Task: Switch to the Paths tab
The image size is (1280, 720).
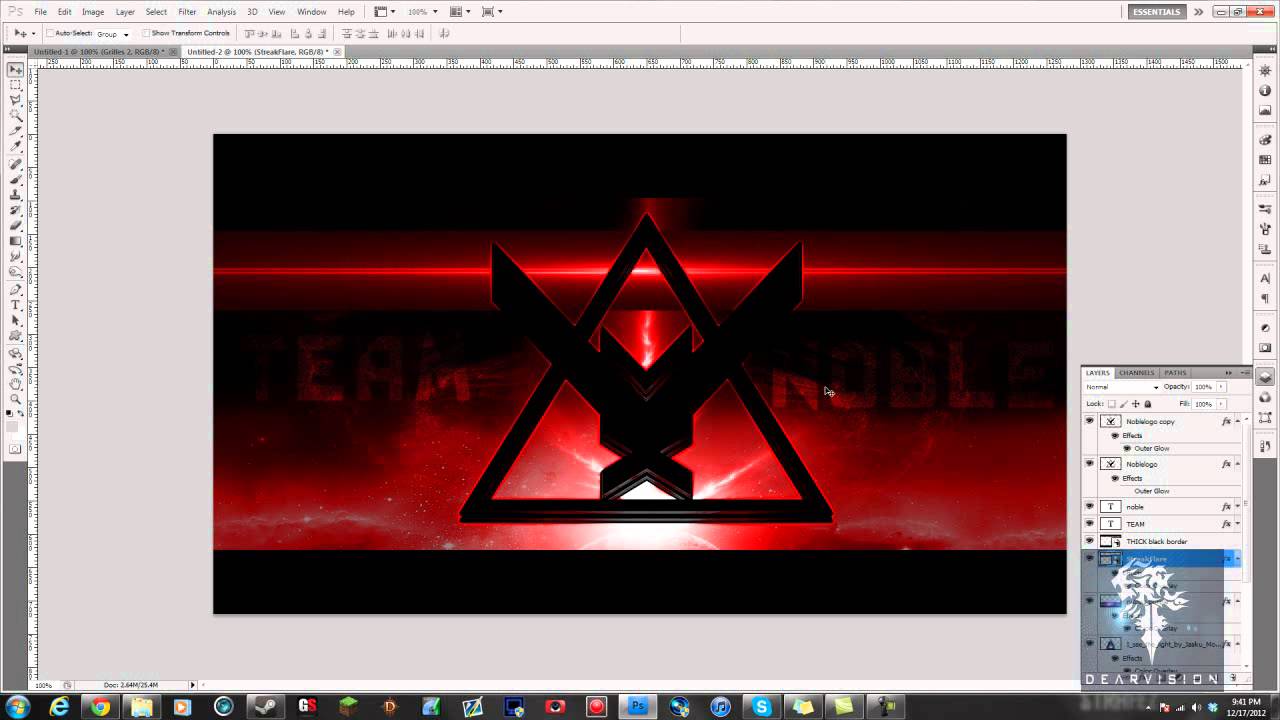Action: [x=1175, y=373]
